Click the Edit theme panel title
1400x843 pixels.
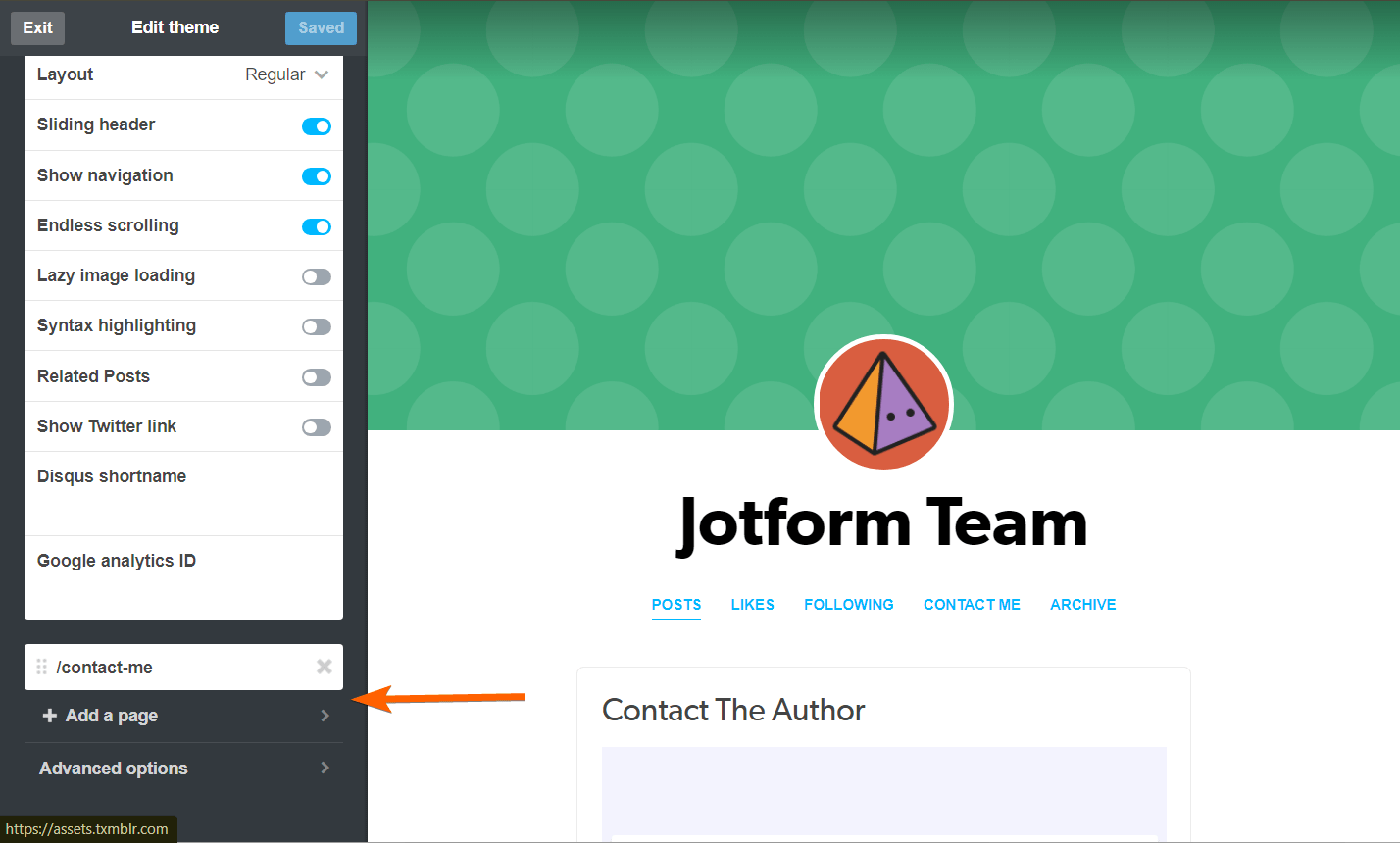coord(175,27)
